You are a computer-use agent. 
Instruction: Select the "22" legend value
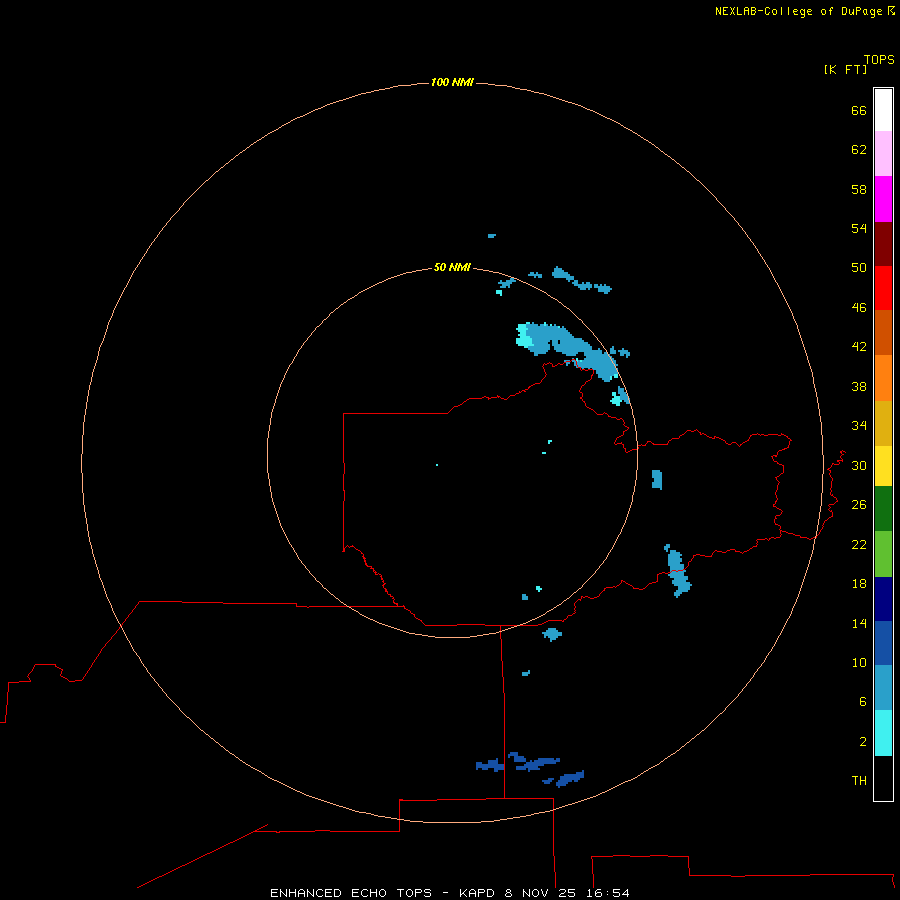pyautogui.click(x=859, y=545)
